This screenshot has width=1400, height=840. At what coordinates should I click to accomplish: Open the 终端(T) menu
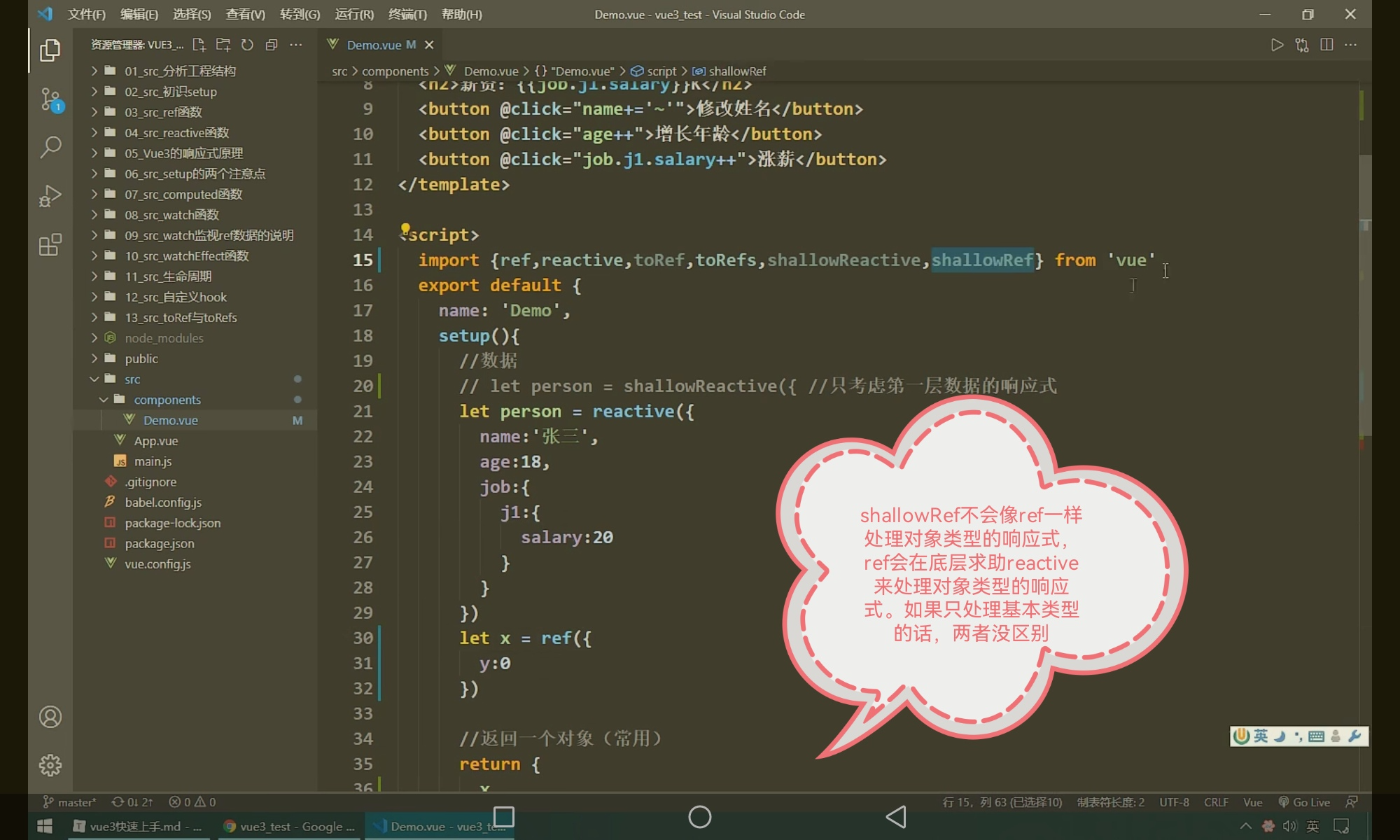click(407, 14)
